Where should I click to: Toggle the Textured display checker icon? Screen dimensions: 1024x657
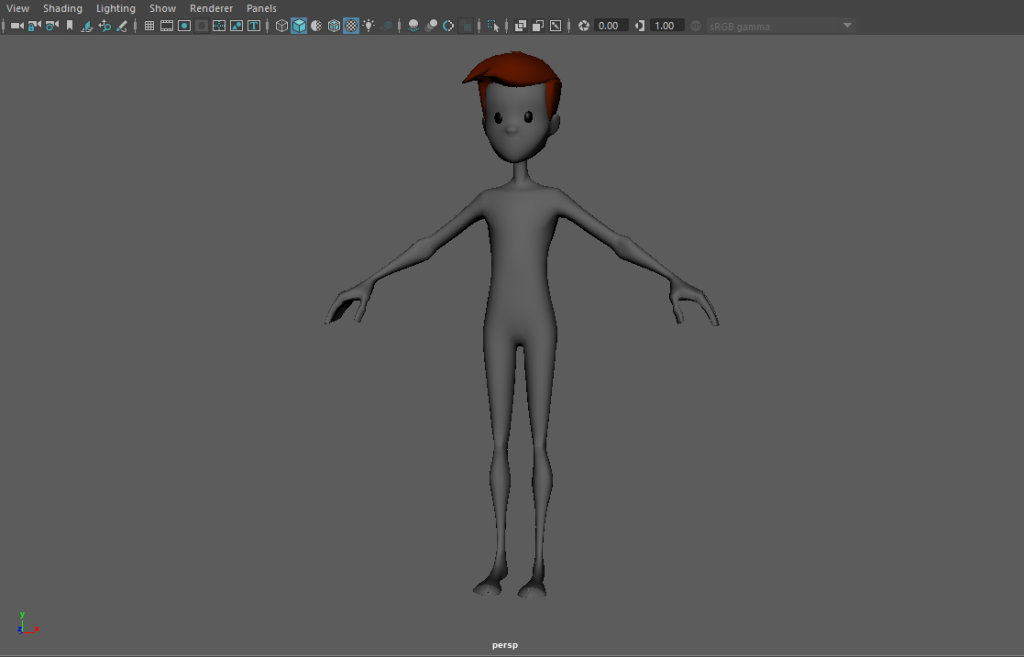point(351,26)
